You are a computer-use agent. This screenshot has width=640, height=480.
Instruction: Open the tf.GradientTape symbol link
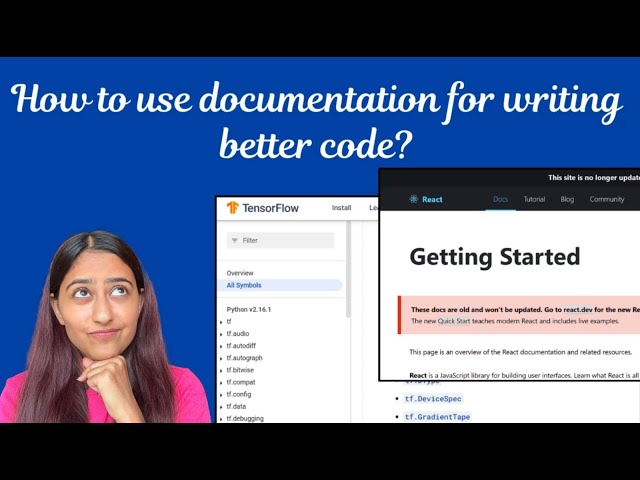(438, 417)
